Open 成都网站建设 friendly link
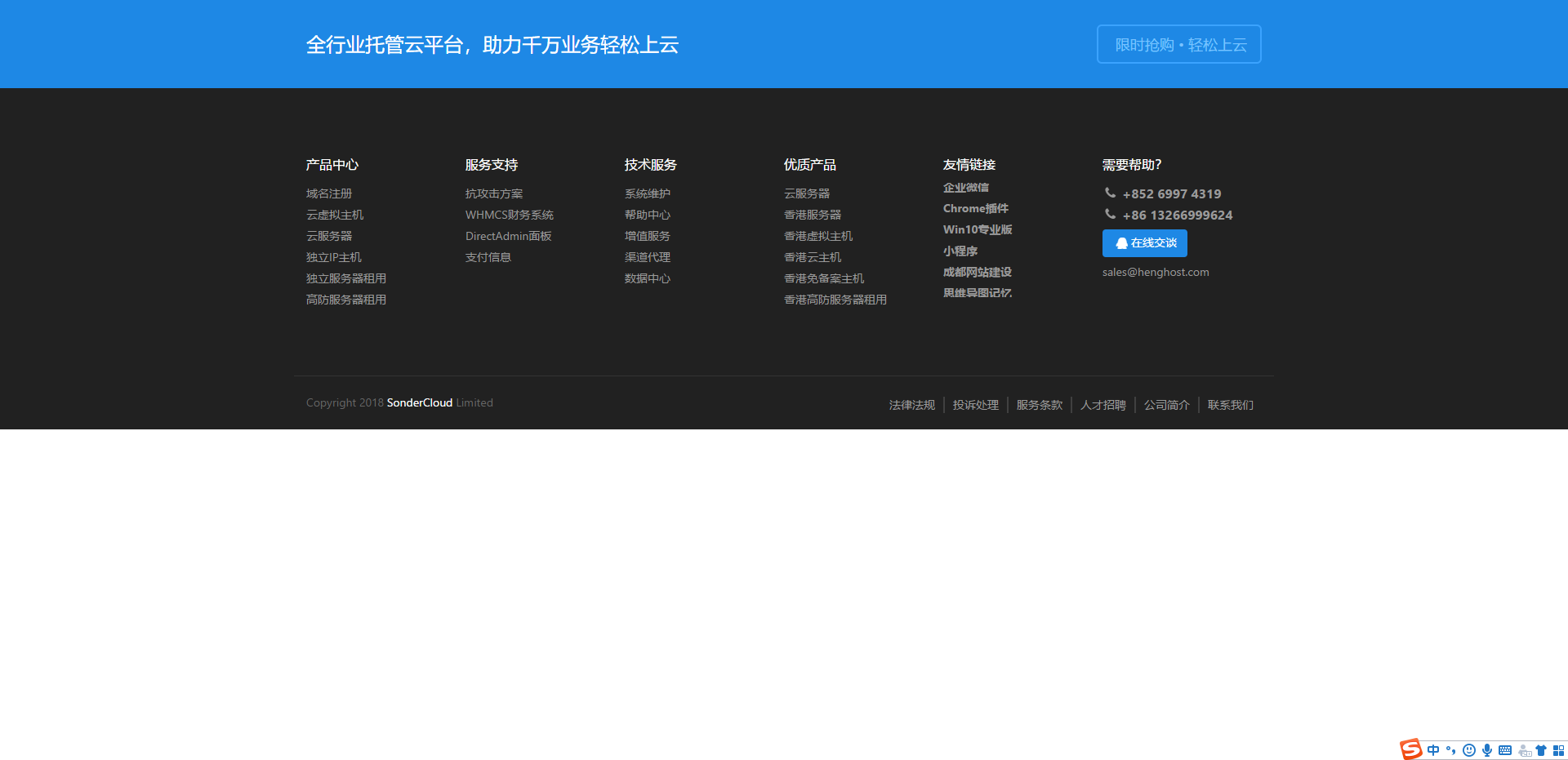The image size is (1568, 760). pos(978,273)
